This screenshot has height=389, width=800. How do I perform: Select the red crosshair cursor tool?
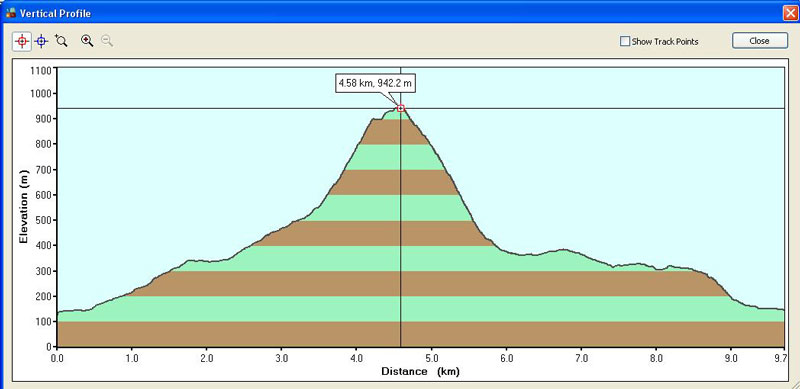pyautogui.click(x=22, y=41)
